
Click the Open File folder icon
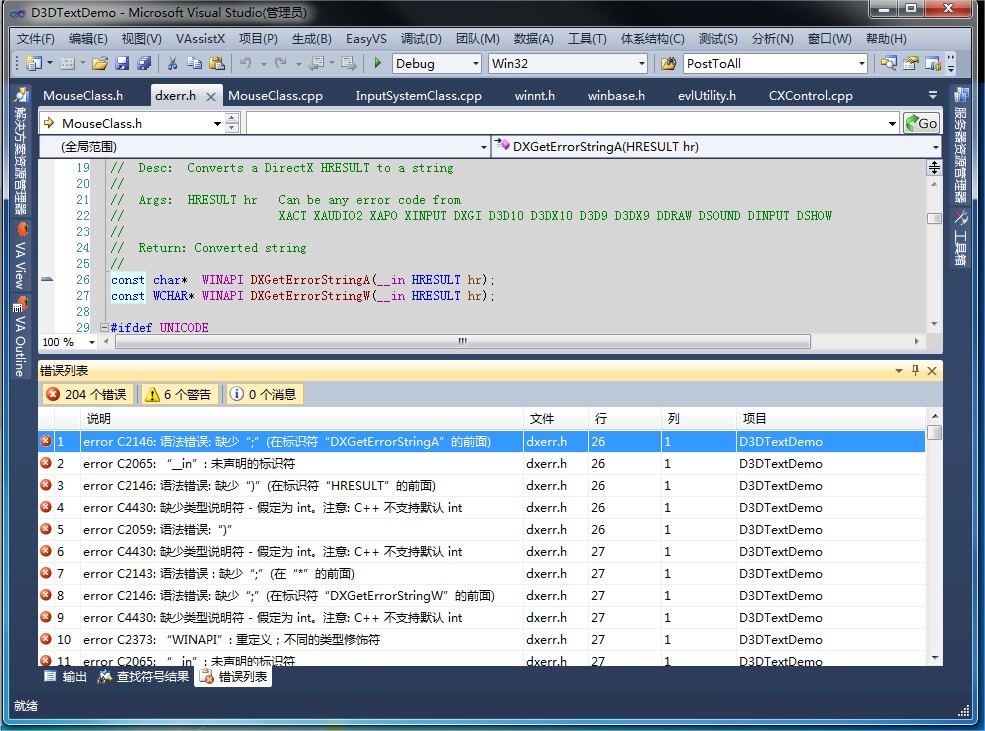100,63
